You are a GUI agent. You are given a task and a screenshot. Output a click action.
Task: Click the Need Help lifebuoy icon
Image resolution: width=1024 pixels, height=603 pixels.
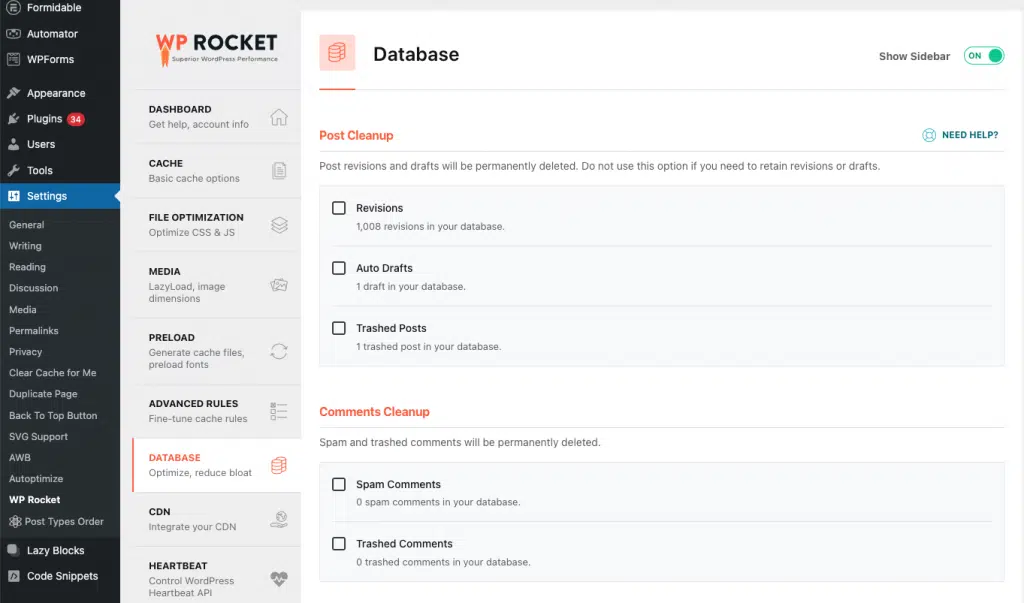coord(929,135)
